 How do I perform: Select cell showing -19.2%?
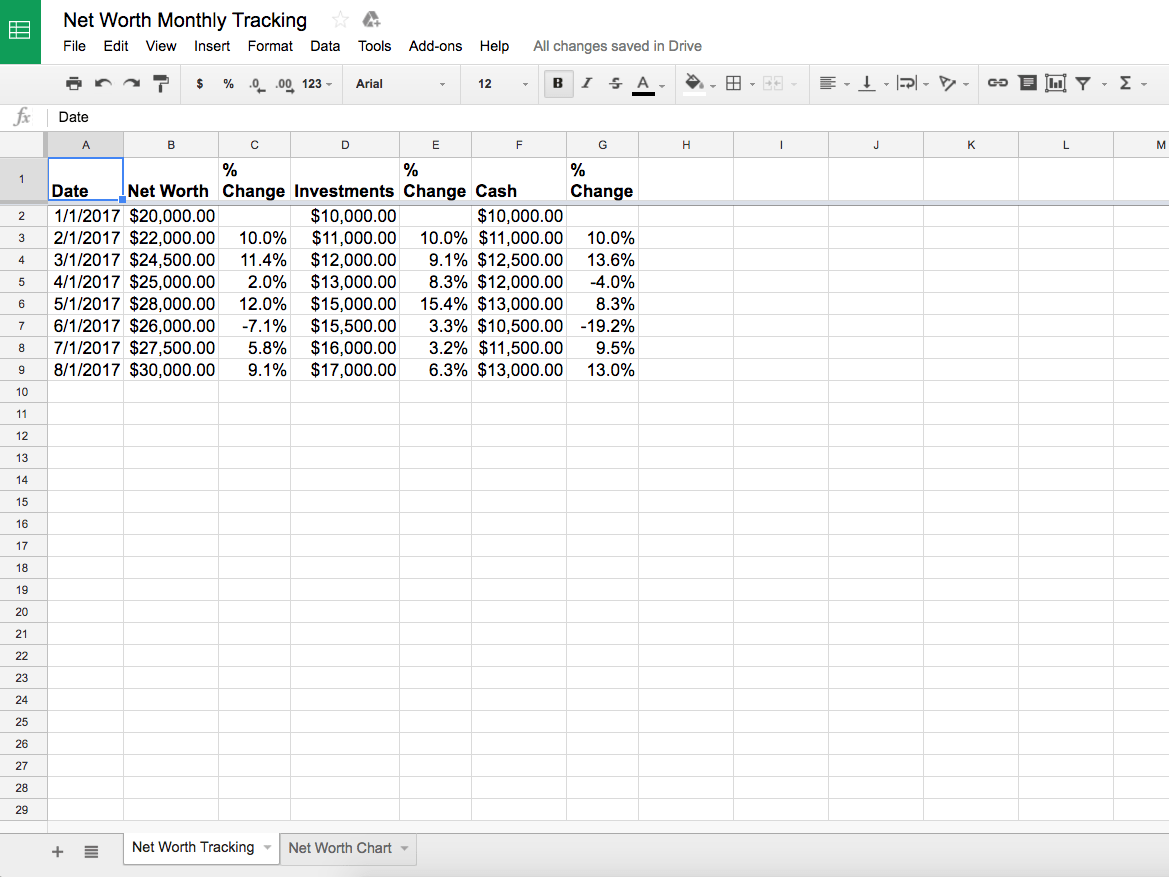(x=602, y=326)
